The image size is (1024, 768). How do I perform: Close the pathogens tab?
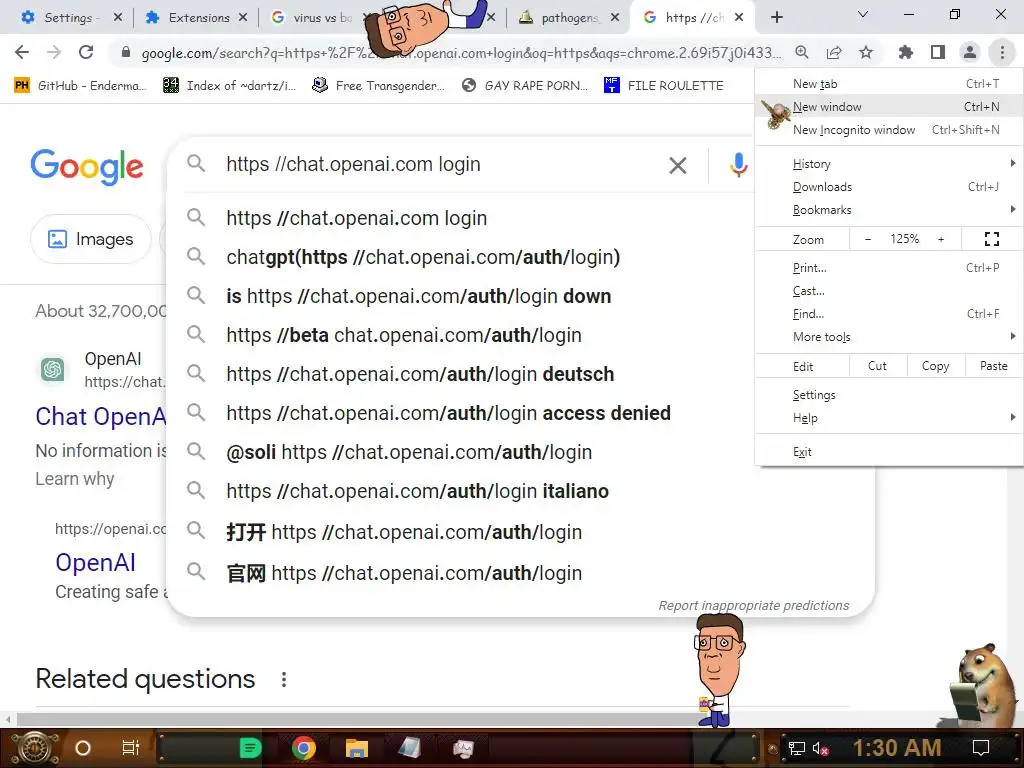(615, 18)
